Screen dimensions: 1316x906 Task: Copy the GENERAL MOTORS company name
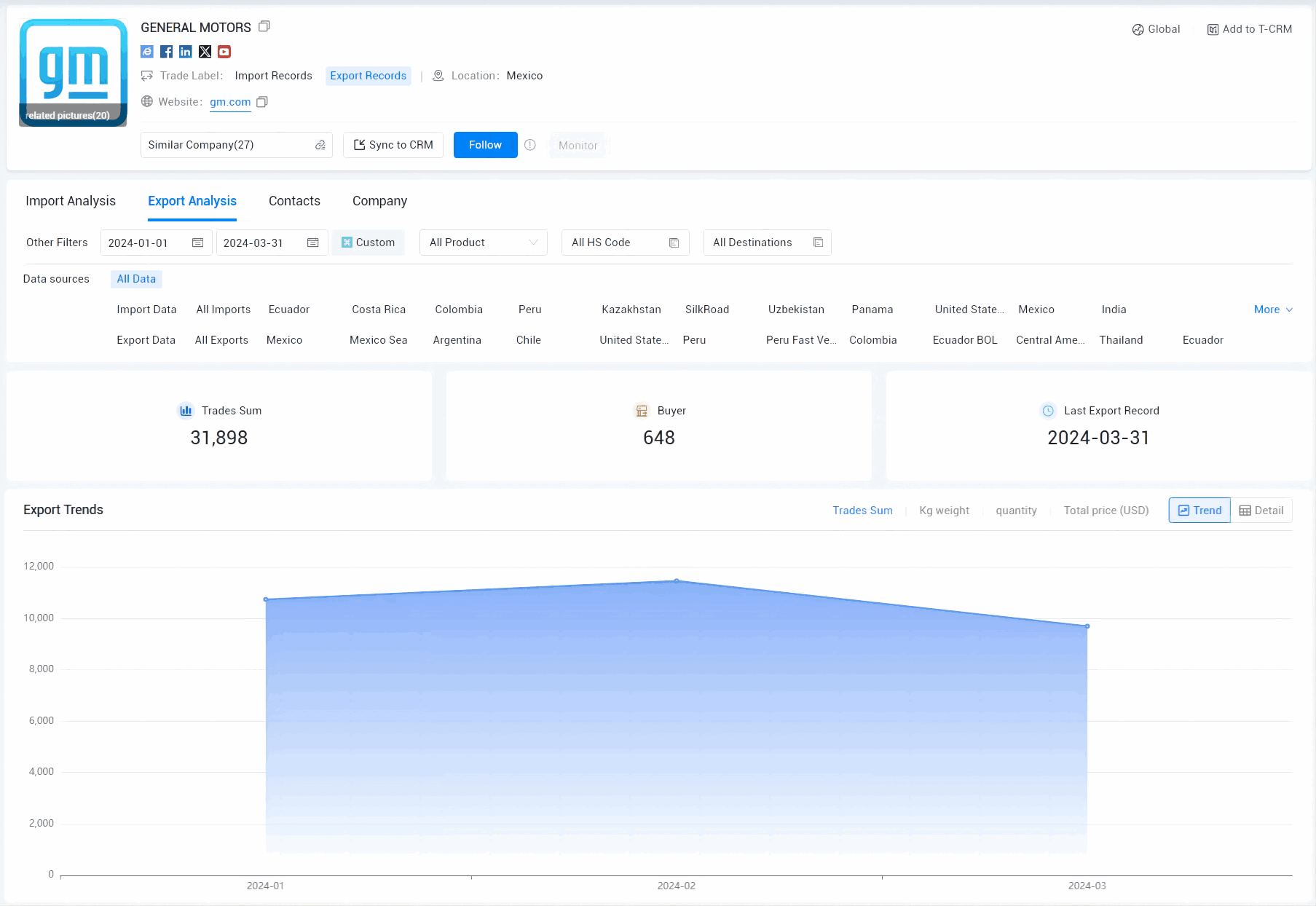click(x=264, y=26)
